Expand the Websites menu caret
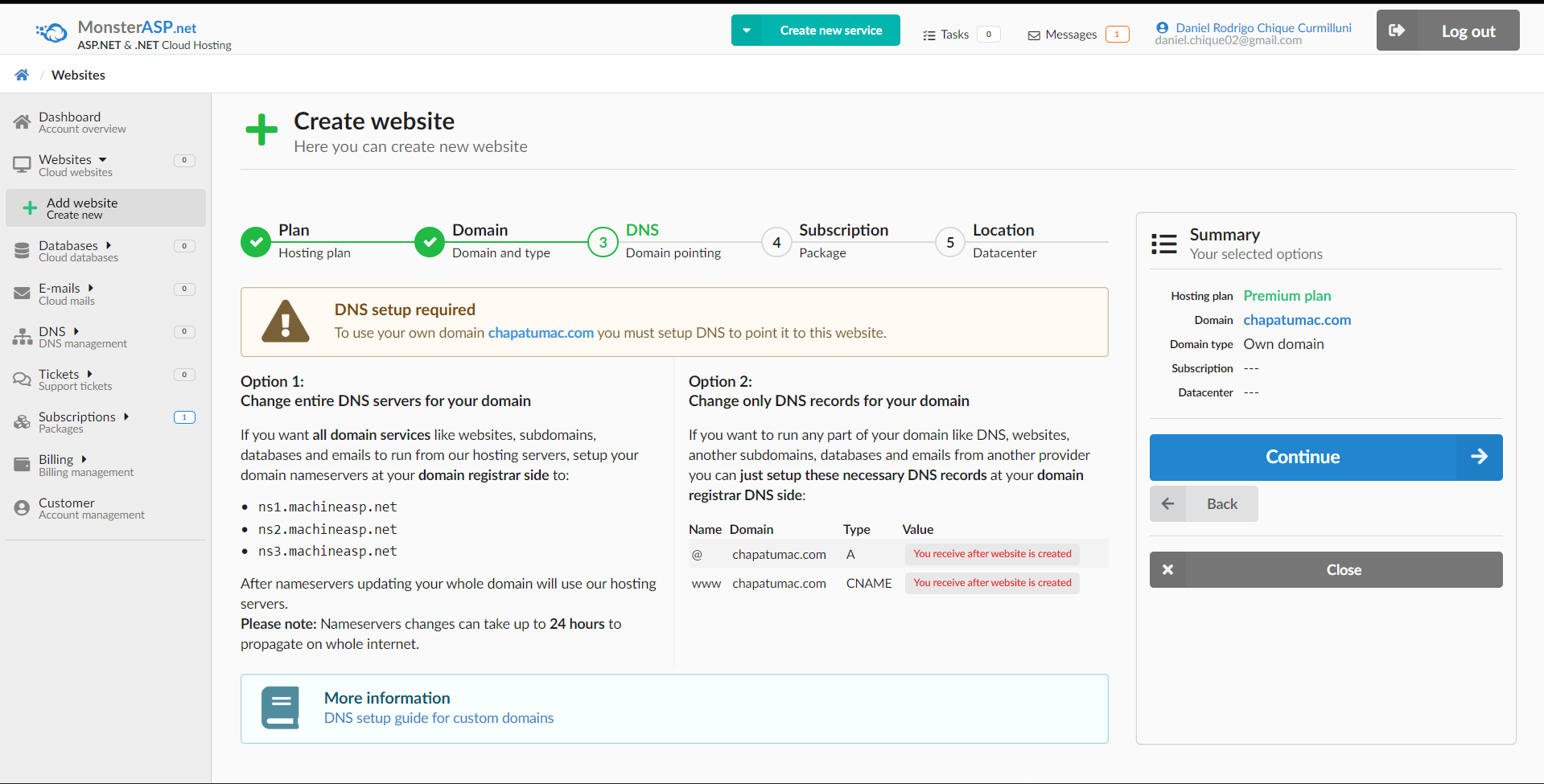 [x=103, y=160]
